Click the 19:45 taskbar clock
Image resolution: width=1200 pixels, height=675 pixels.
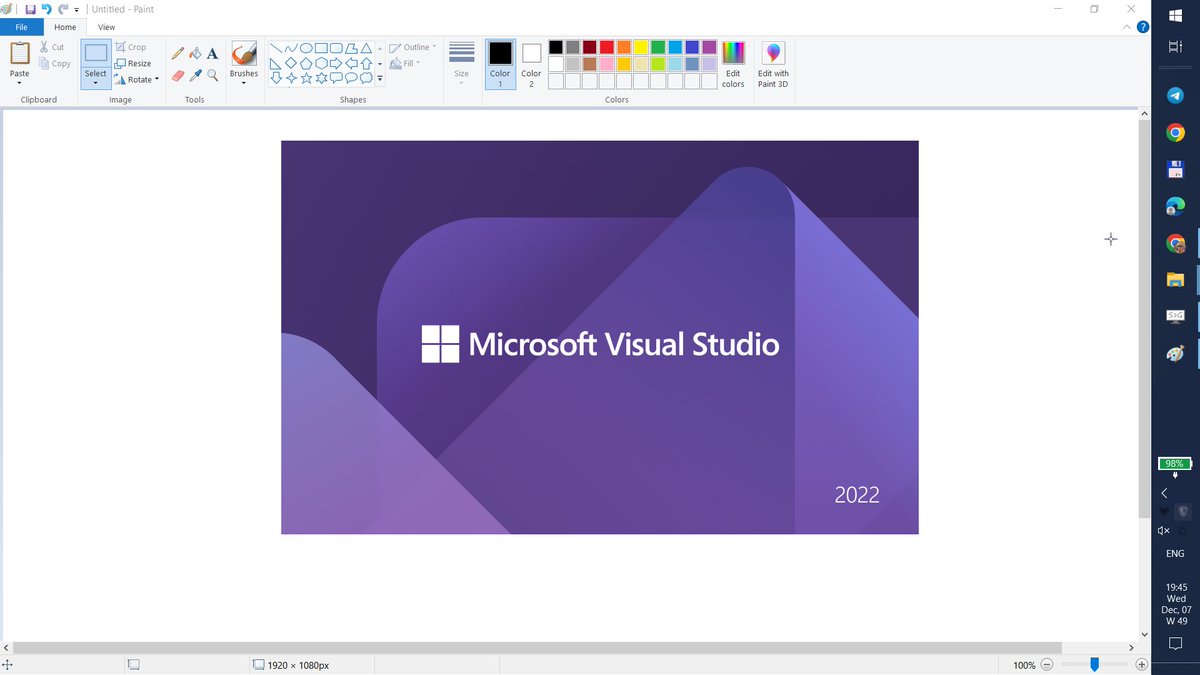[x=1176, y=588]
